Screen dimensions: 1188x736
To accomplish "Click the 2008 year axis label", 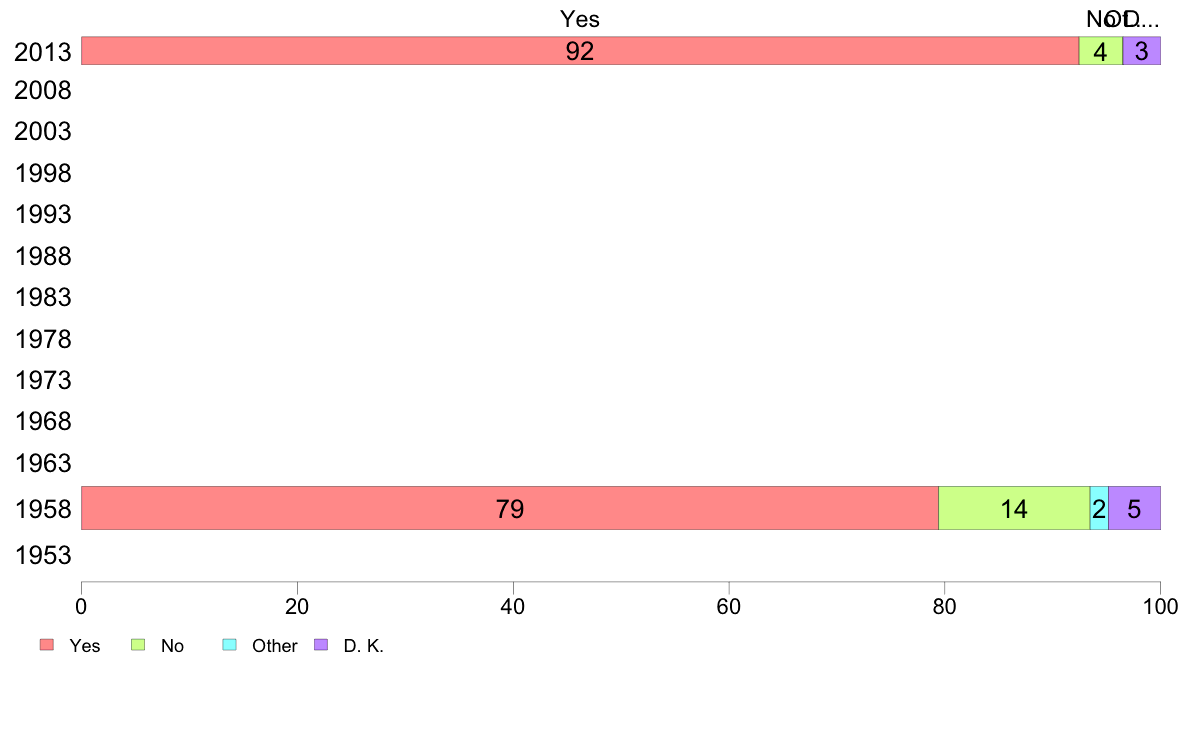I will tap(43, 90).
